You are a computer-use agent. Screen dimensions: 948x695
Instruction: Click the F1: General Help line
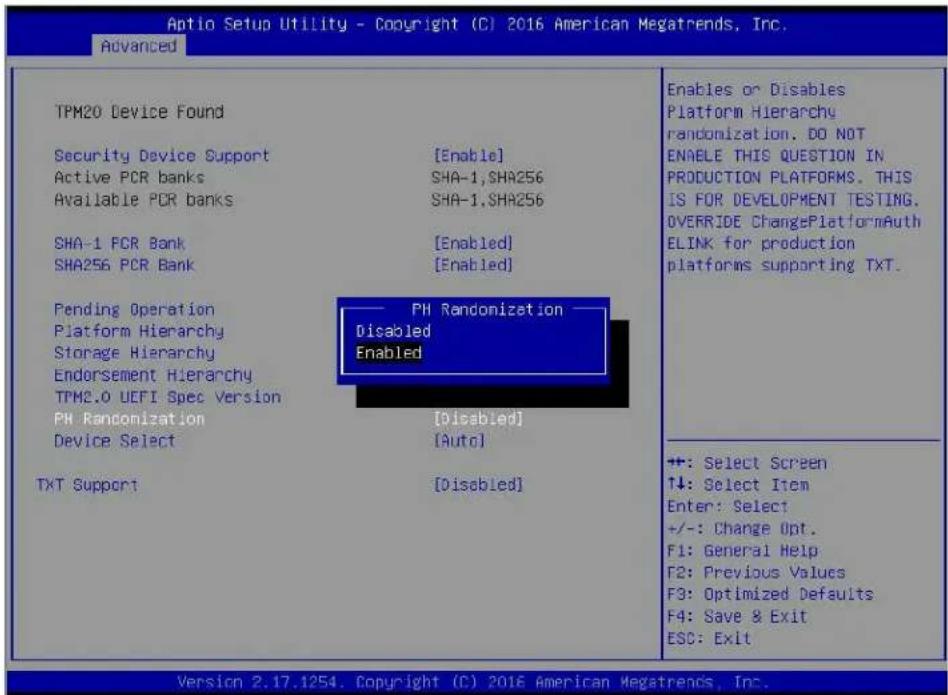[743, 551]
